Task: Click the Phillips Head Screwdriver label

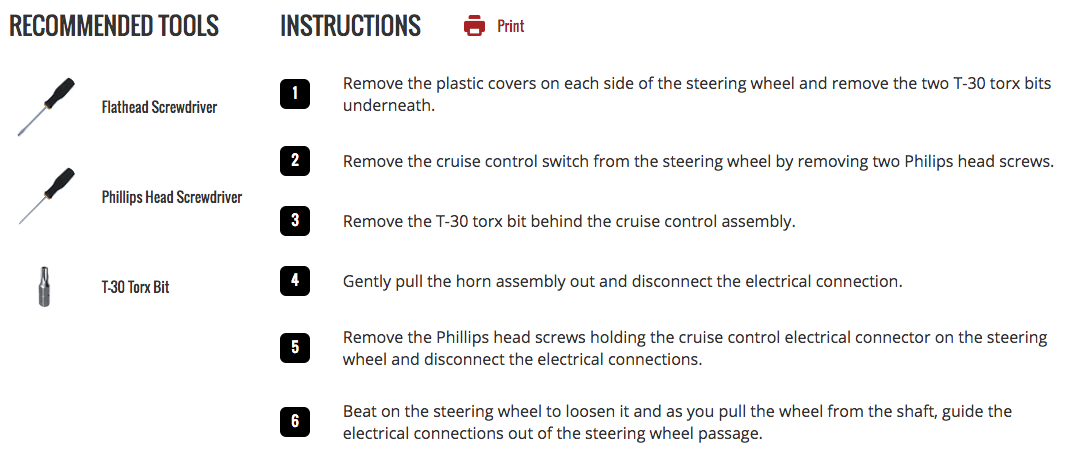Action: click(172, 198)
